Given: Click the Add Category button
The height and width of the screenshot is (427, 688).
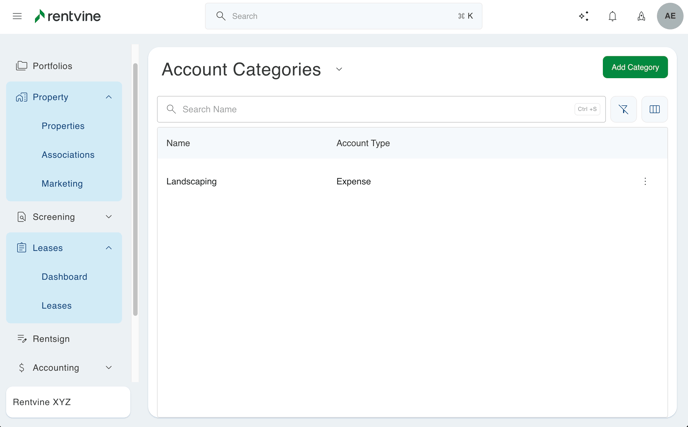Looking at the screenshot, I should coord(635,67).
